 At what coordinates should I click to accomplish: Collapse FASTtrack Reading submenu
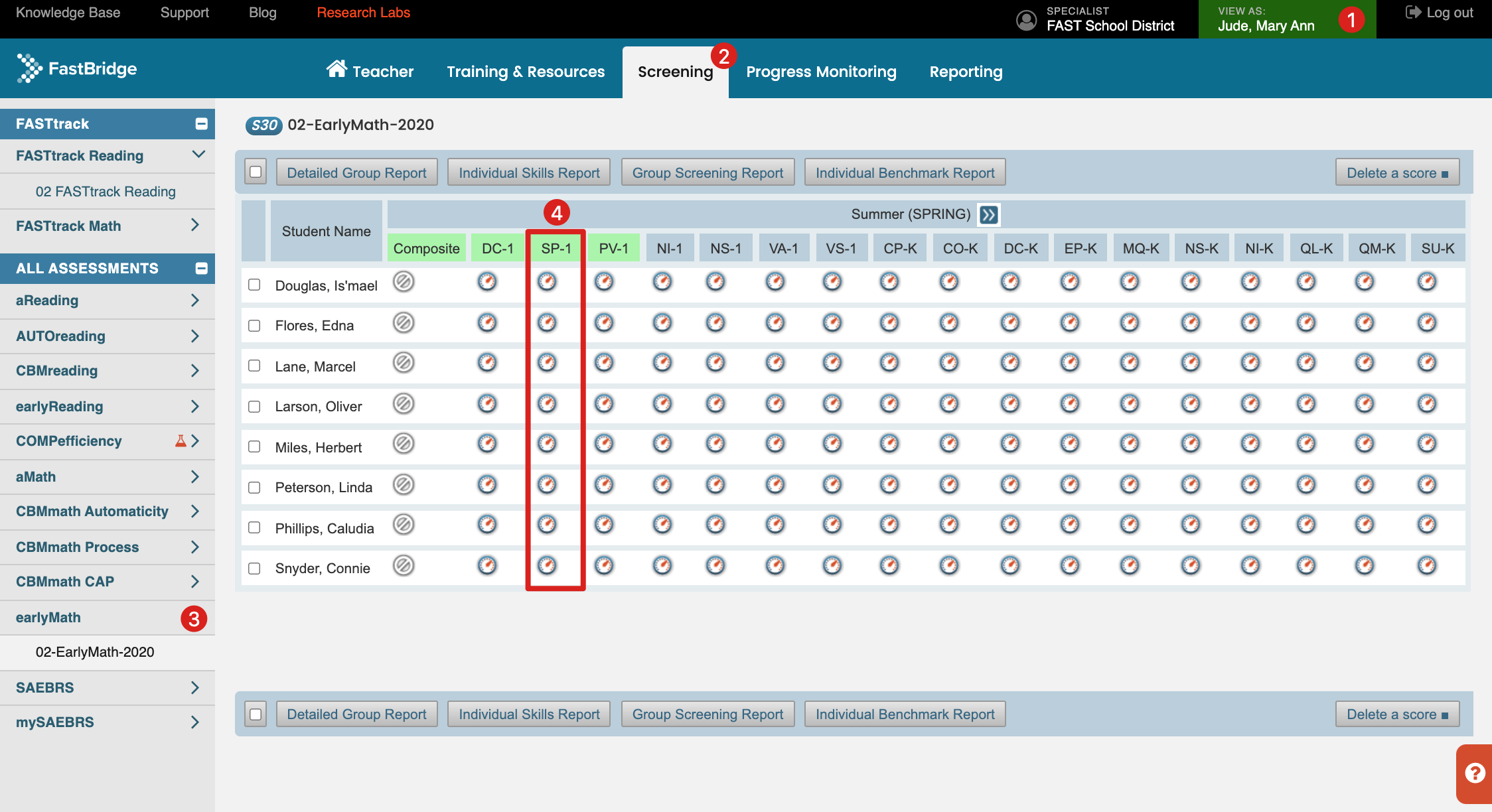pyautogui.click(x=198, y=155)
